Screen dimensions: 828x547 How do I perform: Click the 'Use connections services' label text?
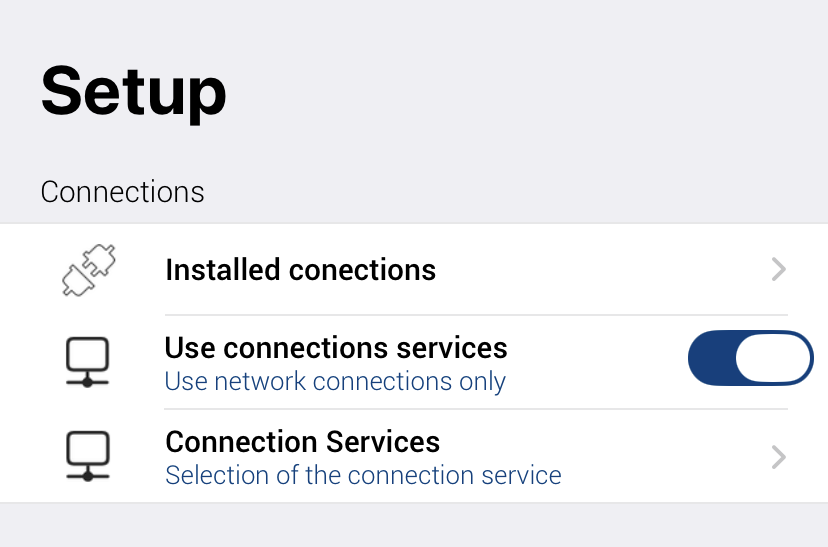tap(336, 348)
